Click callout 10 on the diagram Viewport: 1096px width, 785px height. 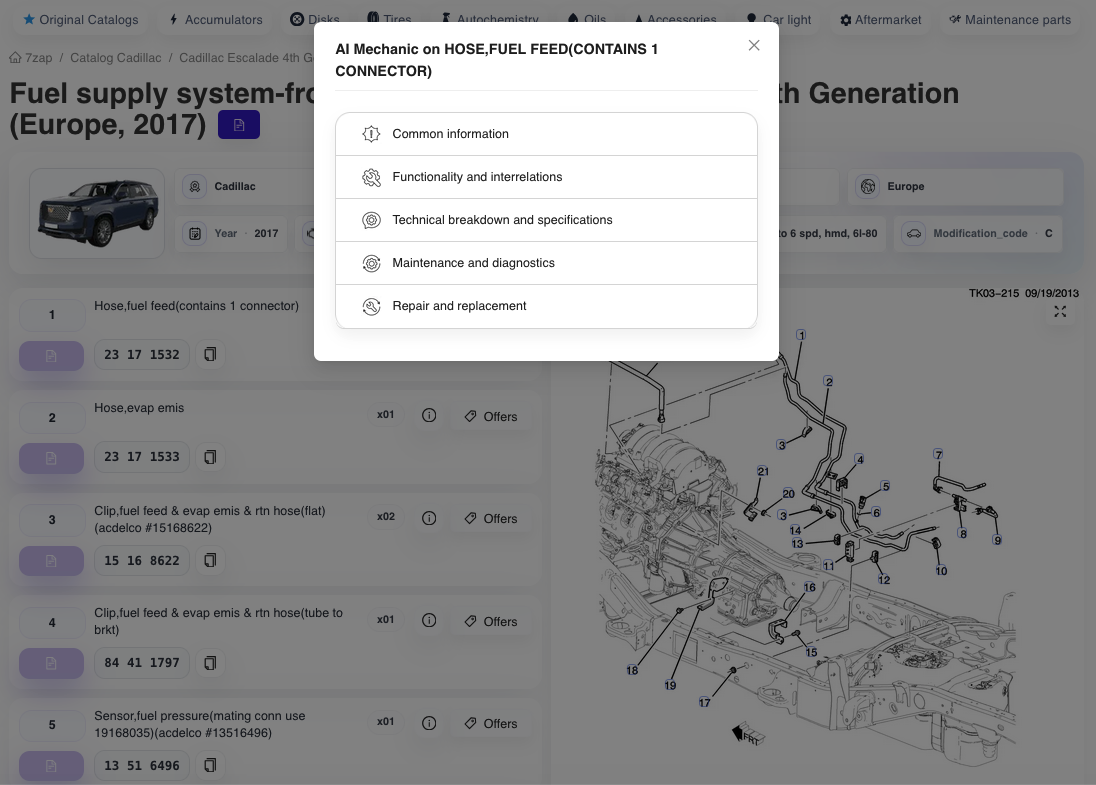pos(942,571)
